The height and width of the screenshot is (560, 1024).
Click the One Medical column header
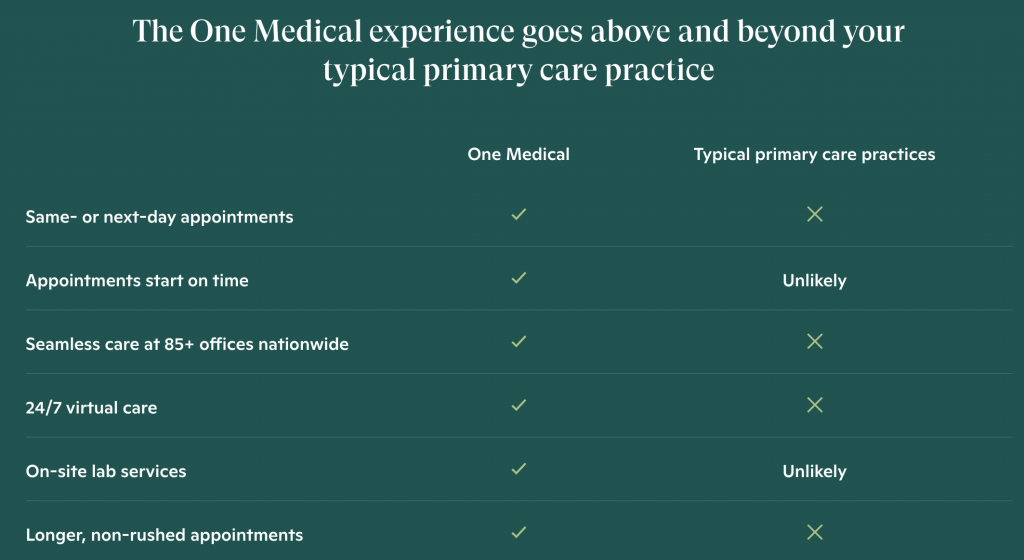point(519,154)
